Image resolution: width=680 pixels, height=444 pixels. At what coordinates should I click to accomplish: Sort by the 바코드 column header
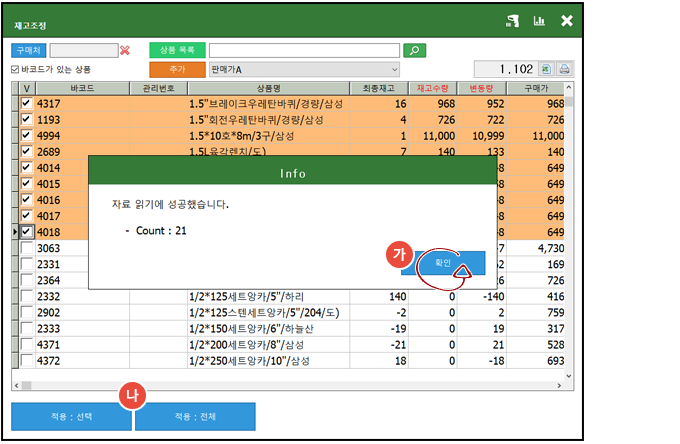pyautogui.click(x=82, y=88)
